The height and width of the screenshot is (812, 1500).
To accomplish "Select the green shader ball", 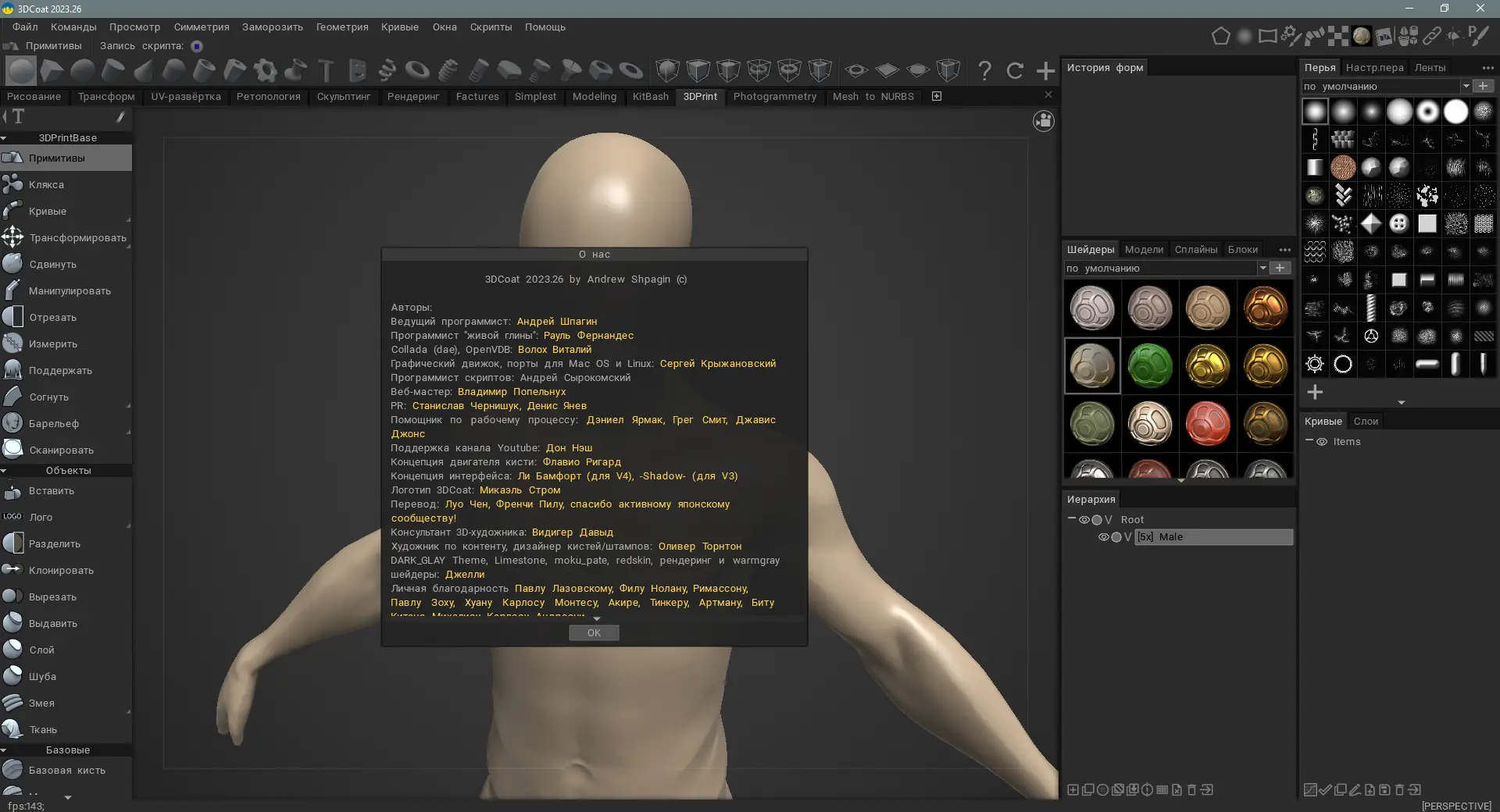I will 1150,365.
